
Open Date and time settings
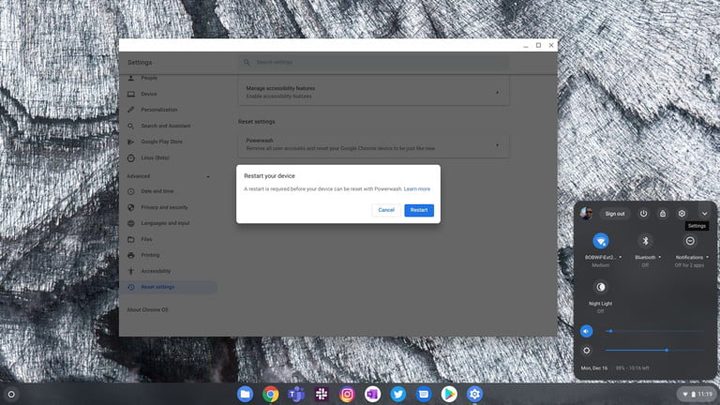[x=157, y=191]
